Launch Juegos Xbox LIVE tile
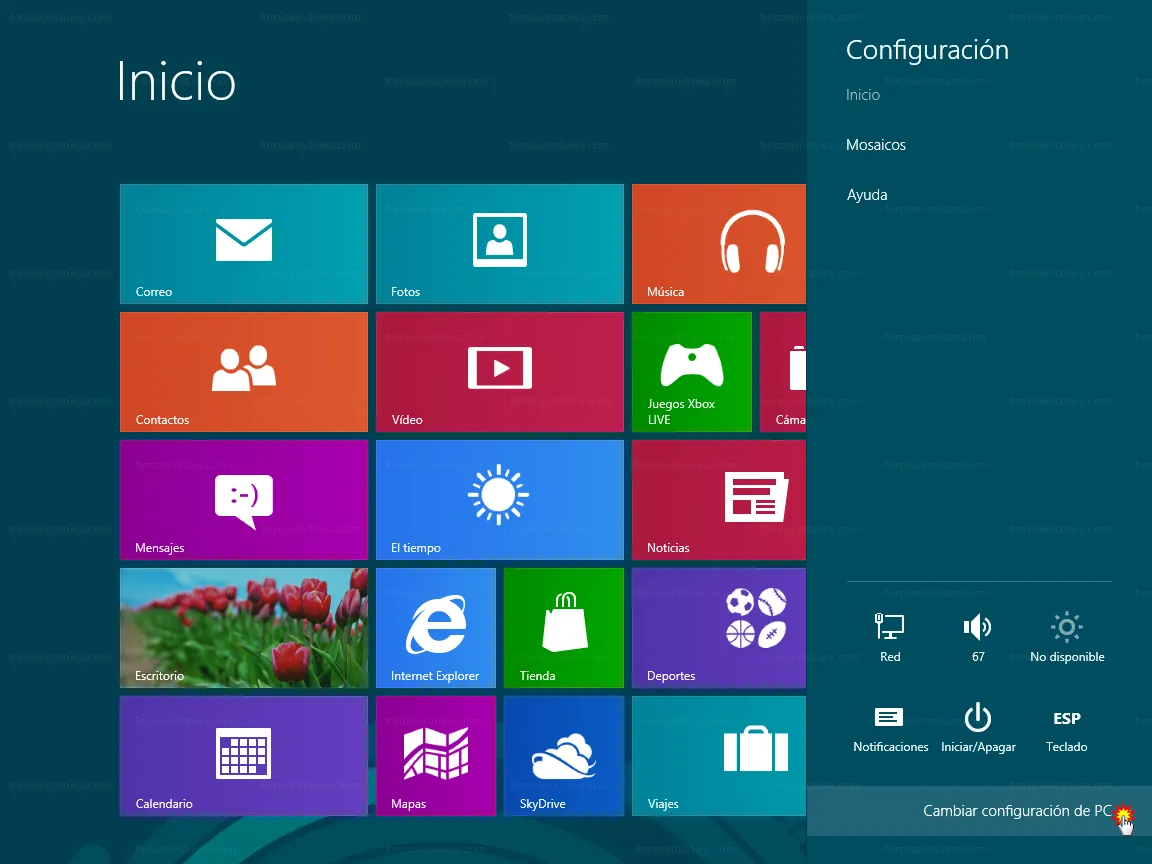The image size is (1152, 864). (692, 372)
